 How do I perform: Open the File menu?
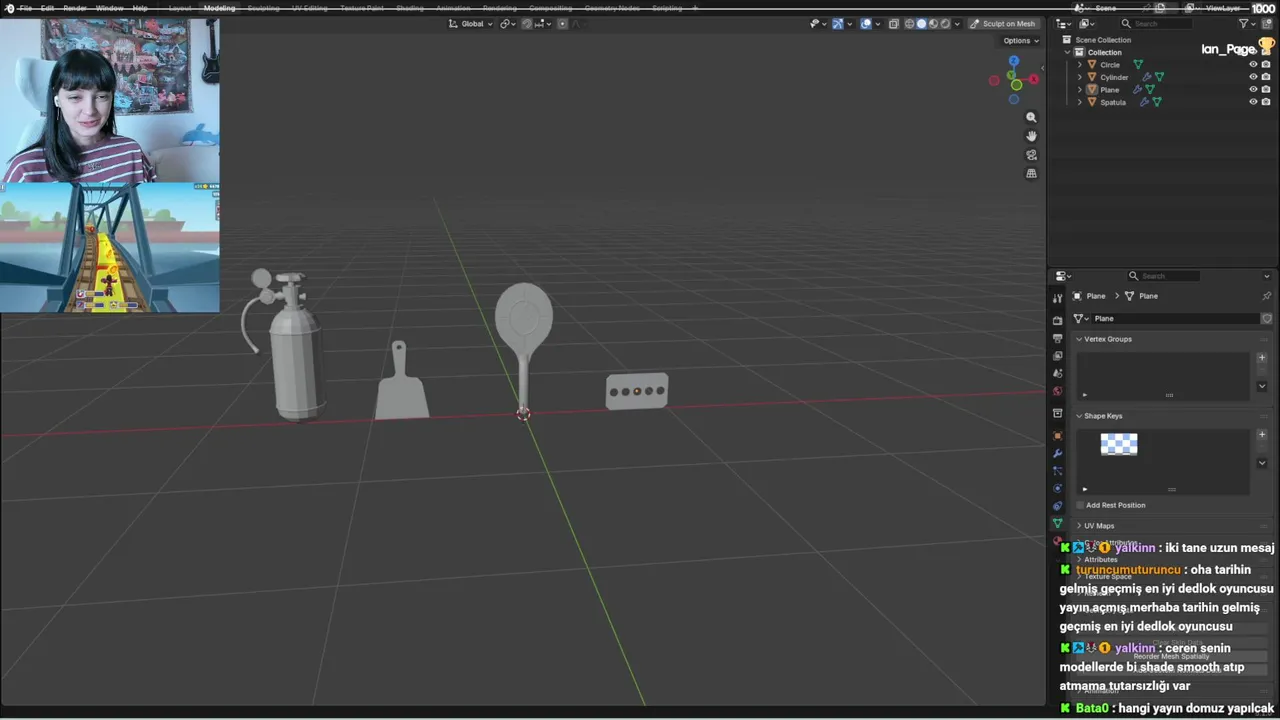25,8
